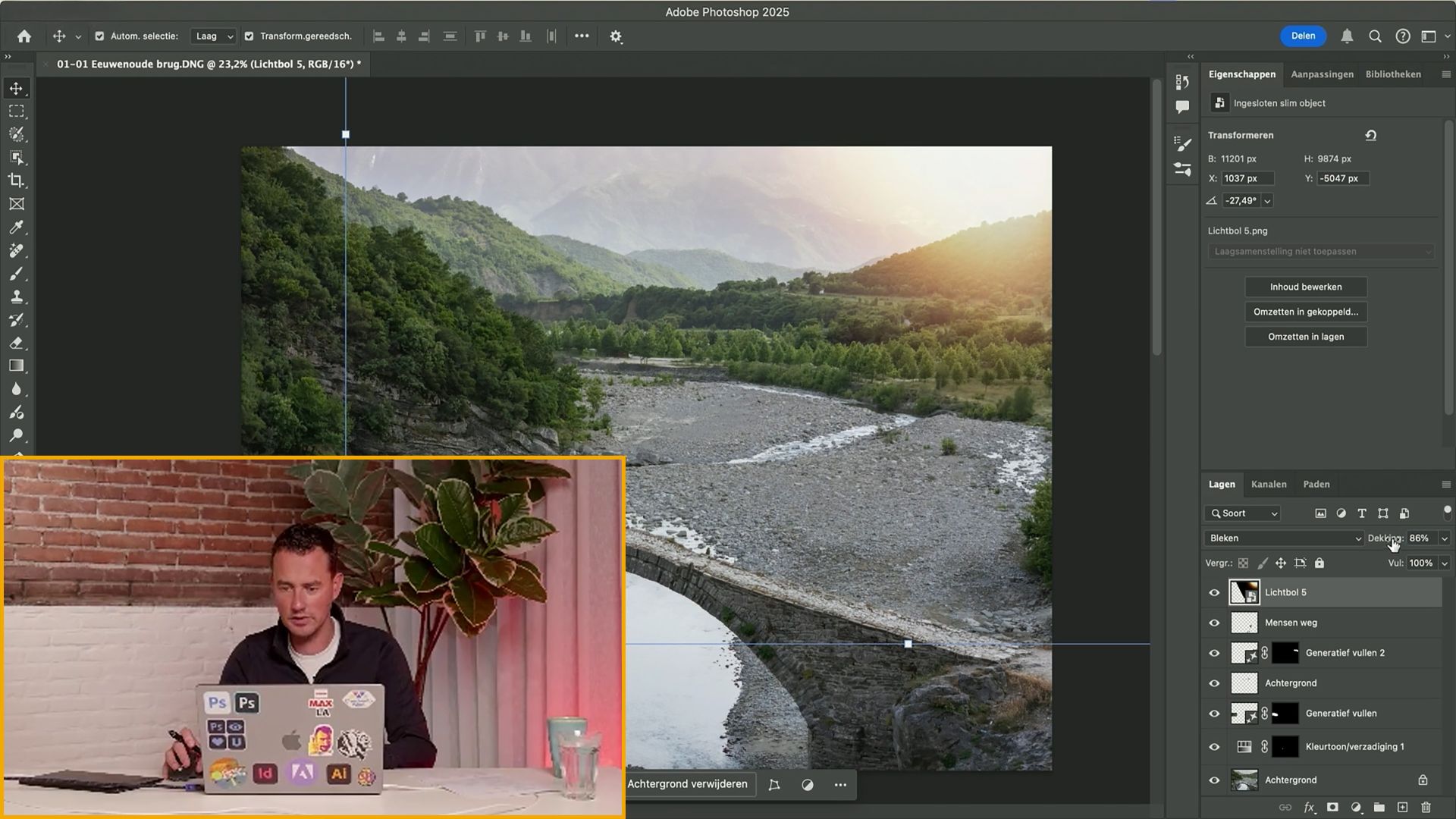Select the Gradient tool
The height and width of the screenshot is (819, 1456).
(x=17, y=366)
